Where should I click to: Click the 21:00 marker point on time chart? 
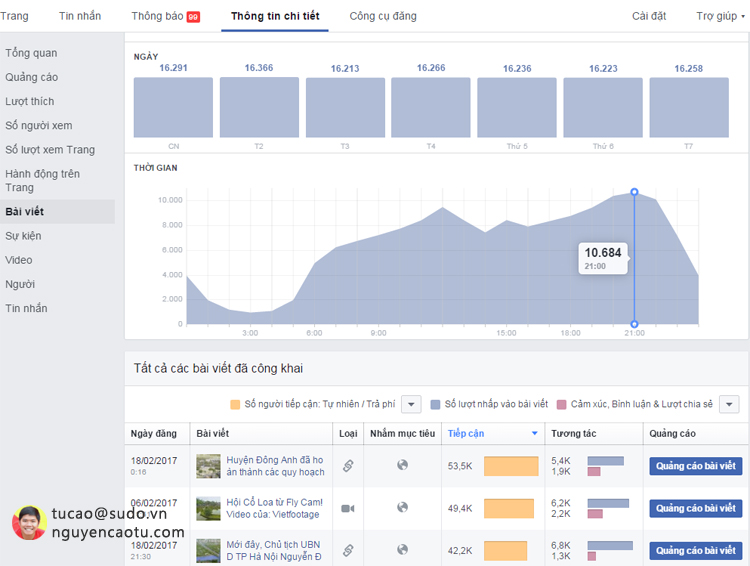[x=634, y=192]
